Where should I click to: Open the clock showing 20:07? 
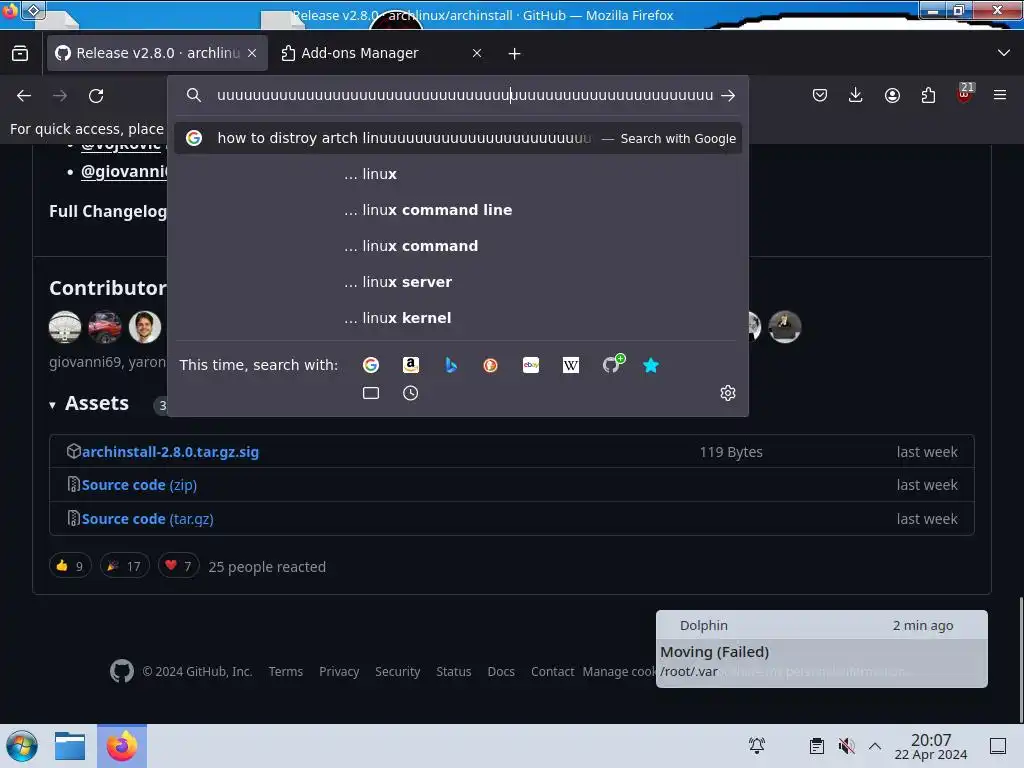[931, 746]
